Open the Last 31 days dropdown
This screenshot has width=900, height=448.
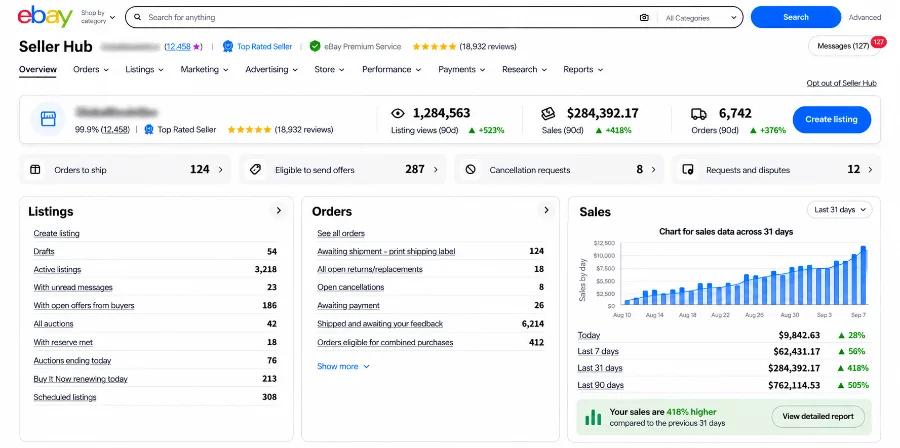click(x=840, y=210)
